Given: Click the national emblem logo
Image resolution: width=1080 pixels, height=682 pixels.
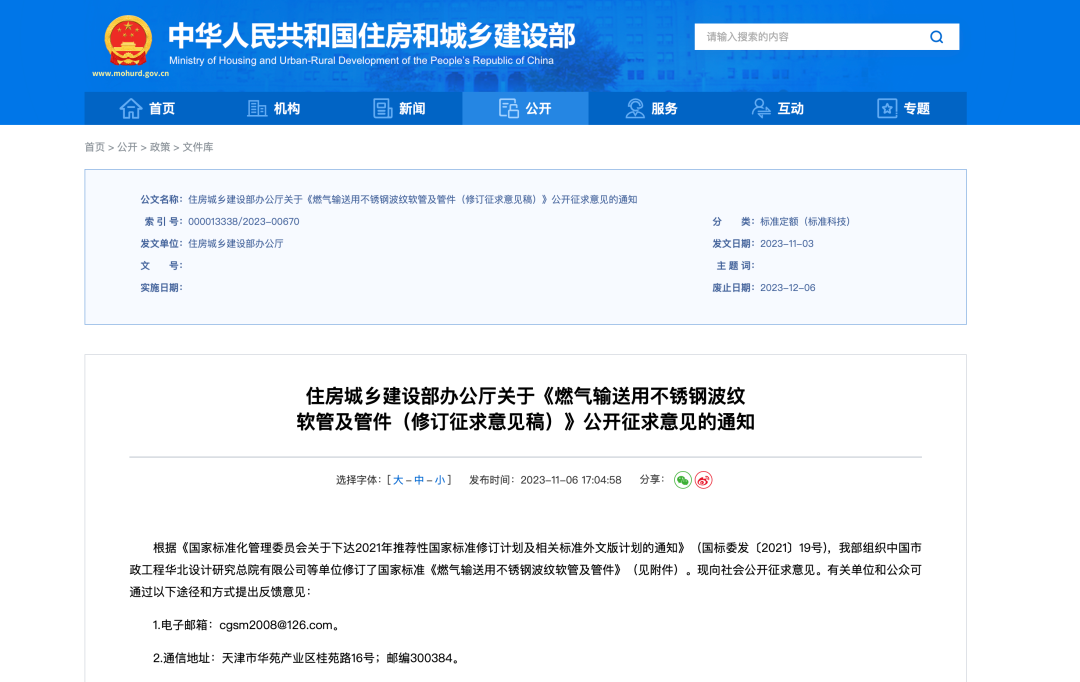Looking at the screenshot, I should click(129, 41).
